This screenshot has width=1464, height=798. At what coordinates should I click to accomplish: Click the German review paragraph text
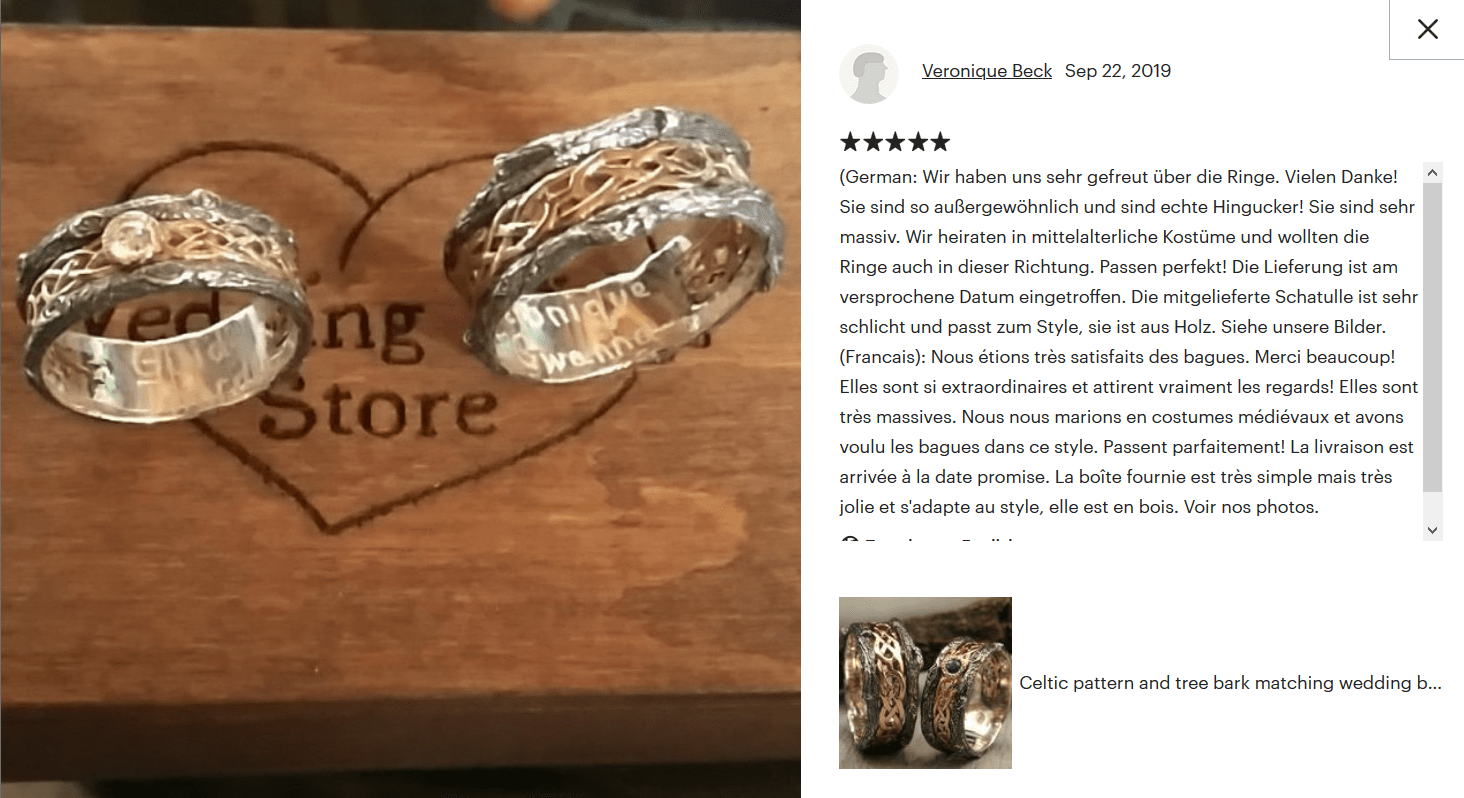(1128, 252)
